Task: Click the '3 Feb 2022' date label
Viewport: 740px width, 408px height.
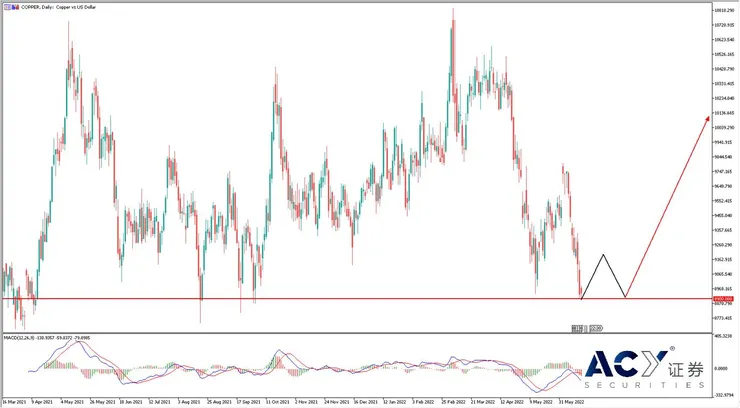Action: click(423, 402)
